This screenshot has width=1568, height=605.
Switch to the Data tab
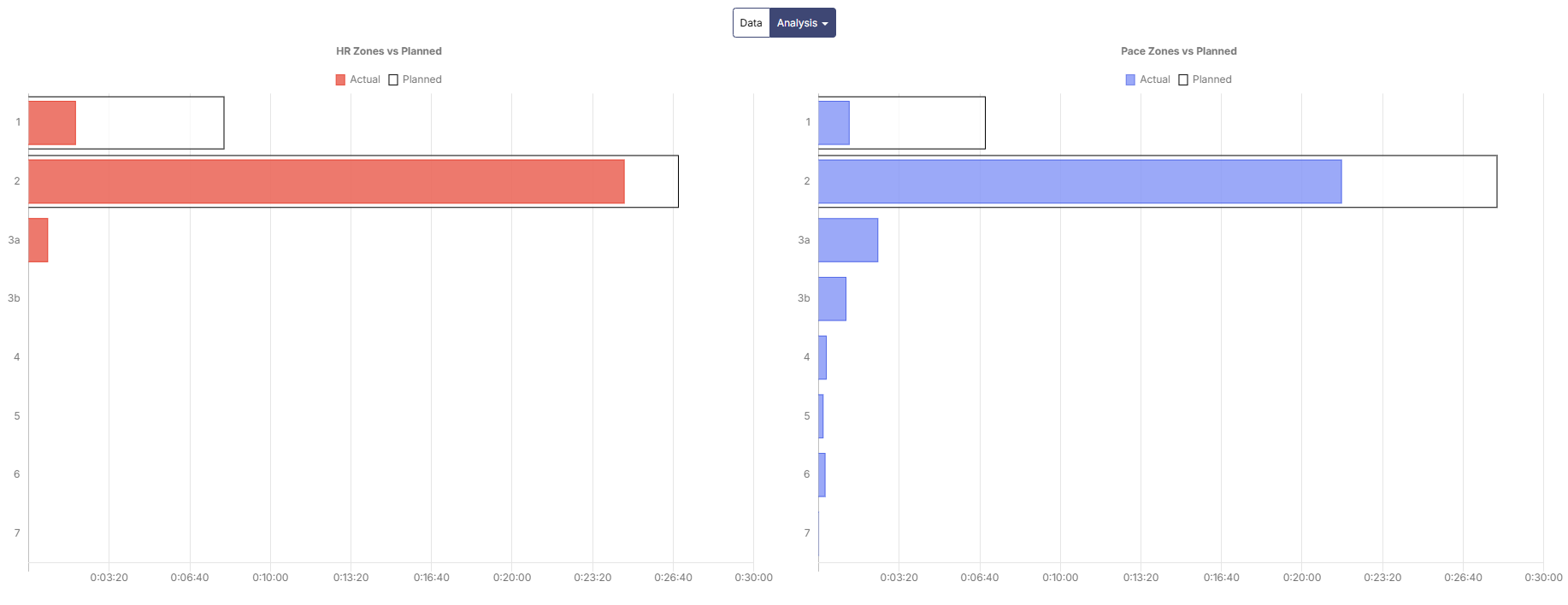(751, 23)
